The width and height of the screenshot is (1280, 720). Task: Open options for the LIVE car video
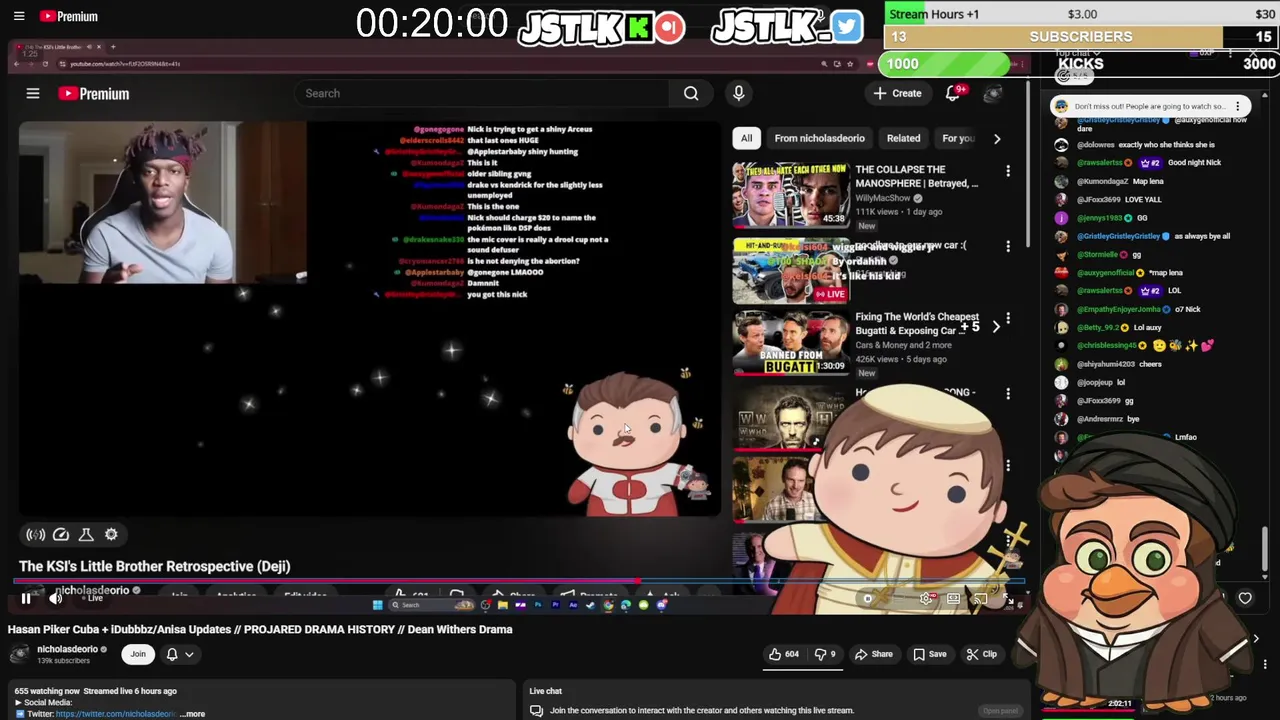[1008, 246]
